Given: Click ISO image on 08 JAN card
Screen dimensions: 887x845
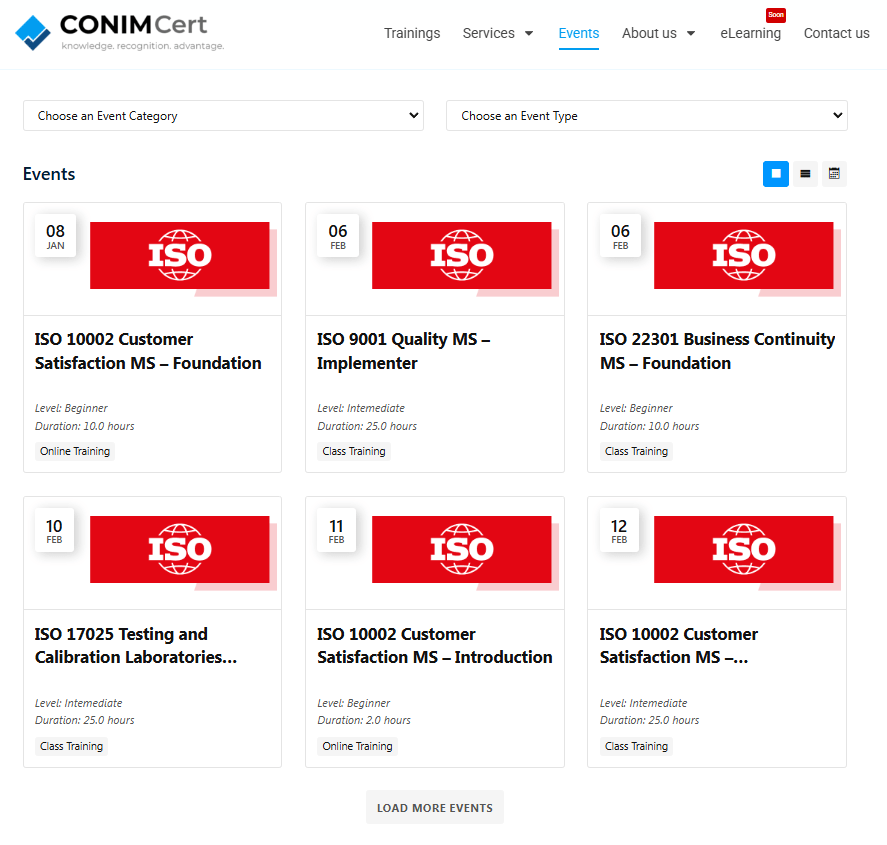Looking at the screenshot, I should click(183, 258).
